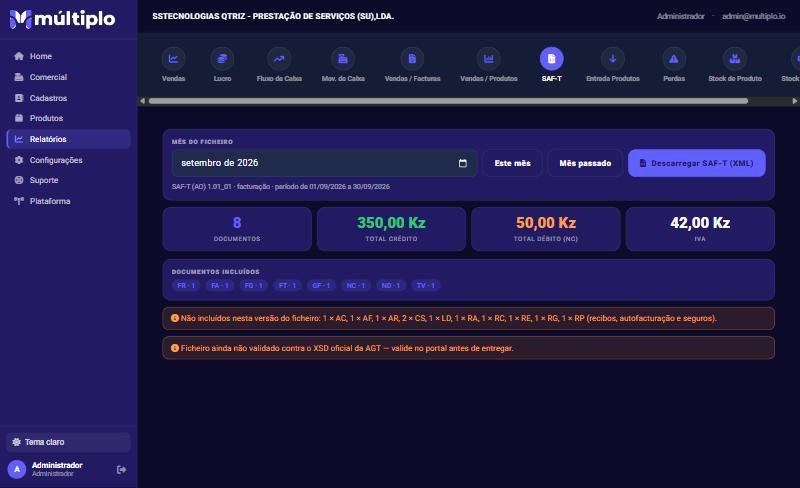Click the TV · 1 document tag
Image resolution: width=800 pixels, height=488 pixels.
tap(426, 285)
